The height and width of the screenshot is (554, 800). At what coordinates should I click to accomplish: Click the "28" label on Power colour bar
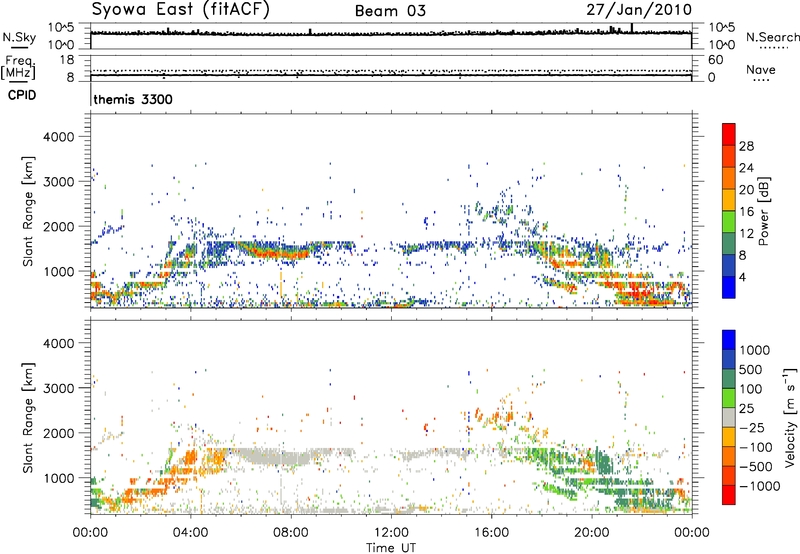746,146
